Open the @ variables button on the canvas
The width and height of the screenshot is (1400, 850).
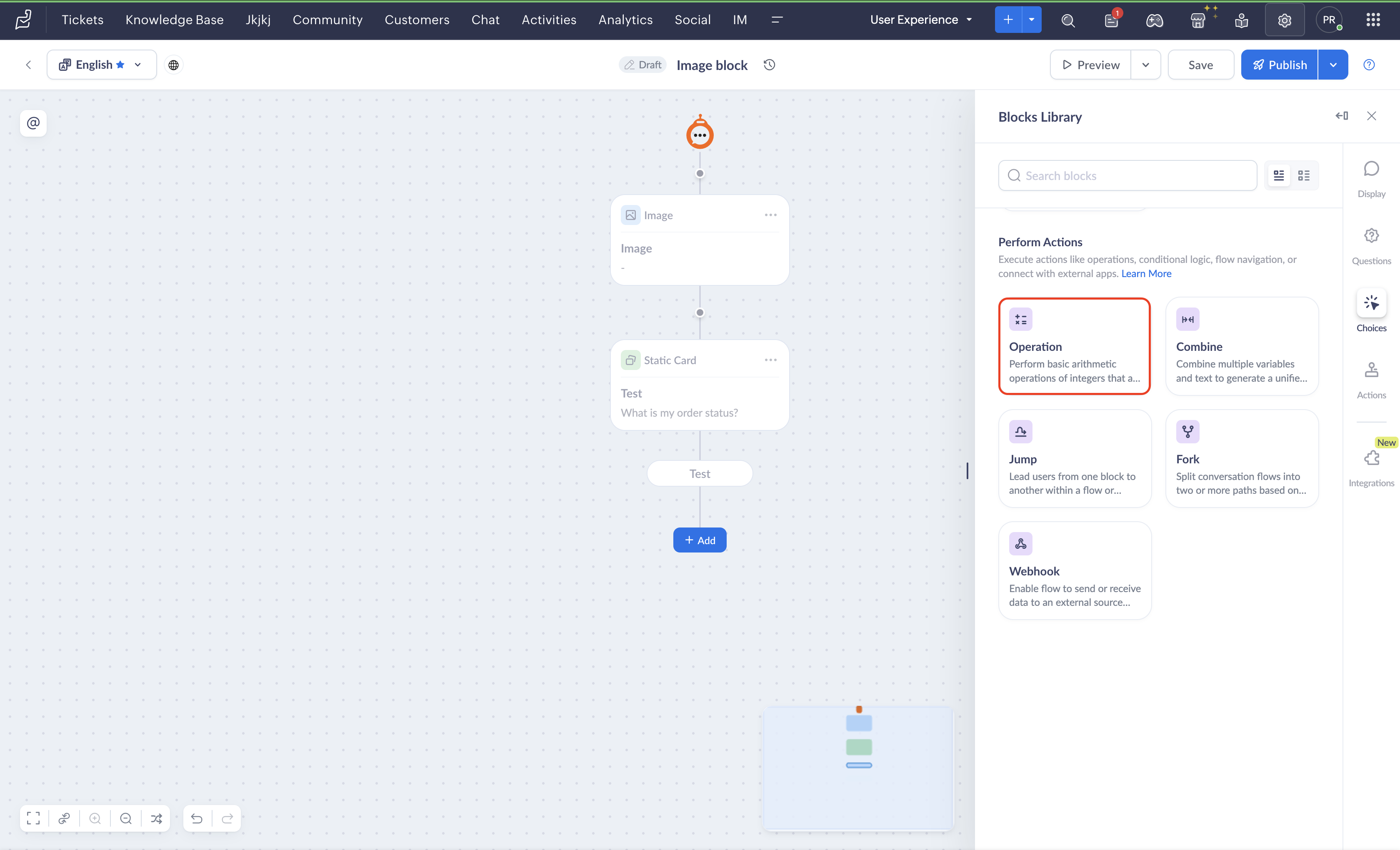[x=33, y=123]
